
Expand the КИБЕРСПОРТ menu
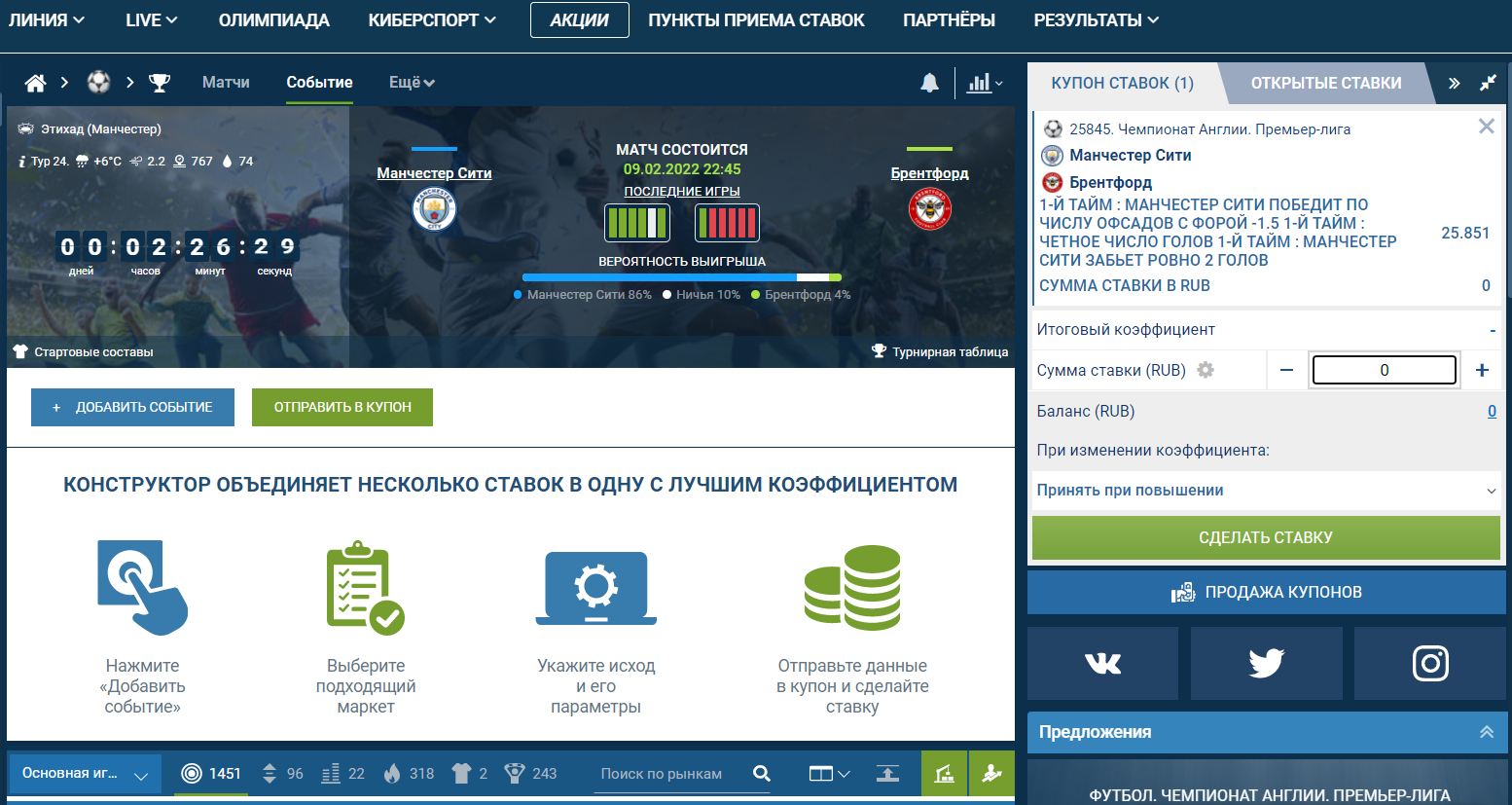(432, 19)
